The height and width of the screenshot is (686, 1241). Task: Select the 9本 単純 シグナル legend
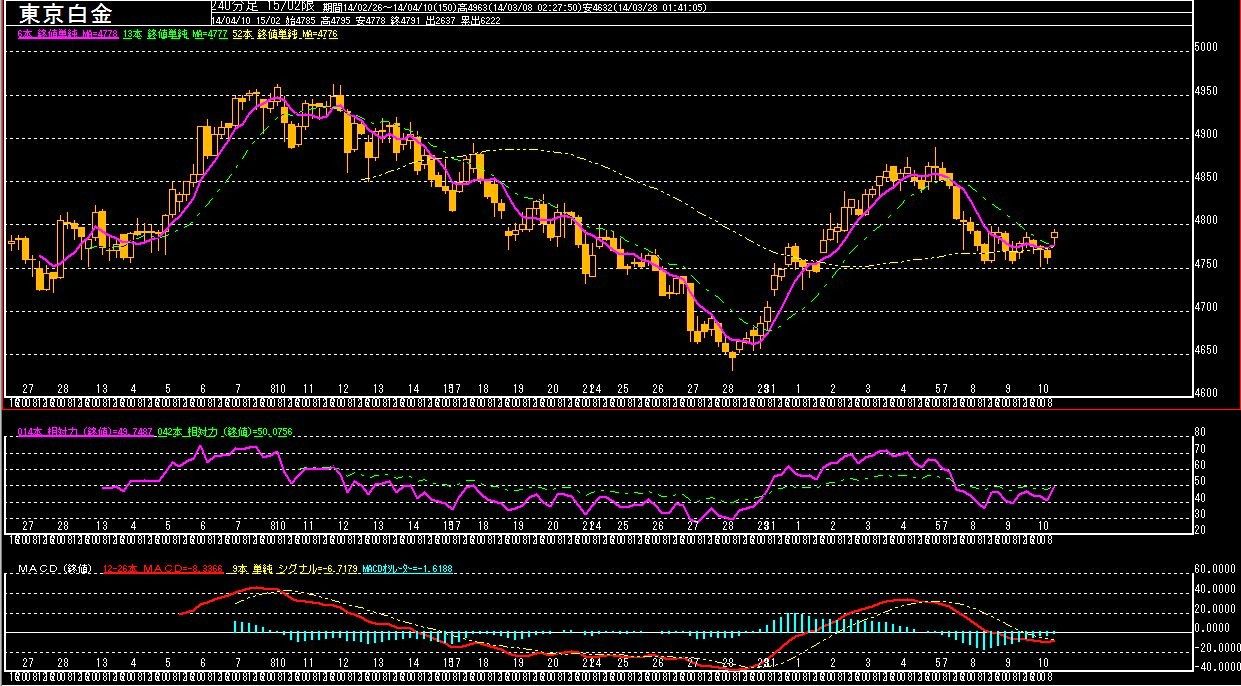tap(293, 569)
